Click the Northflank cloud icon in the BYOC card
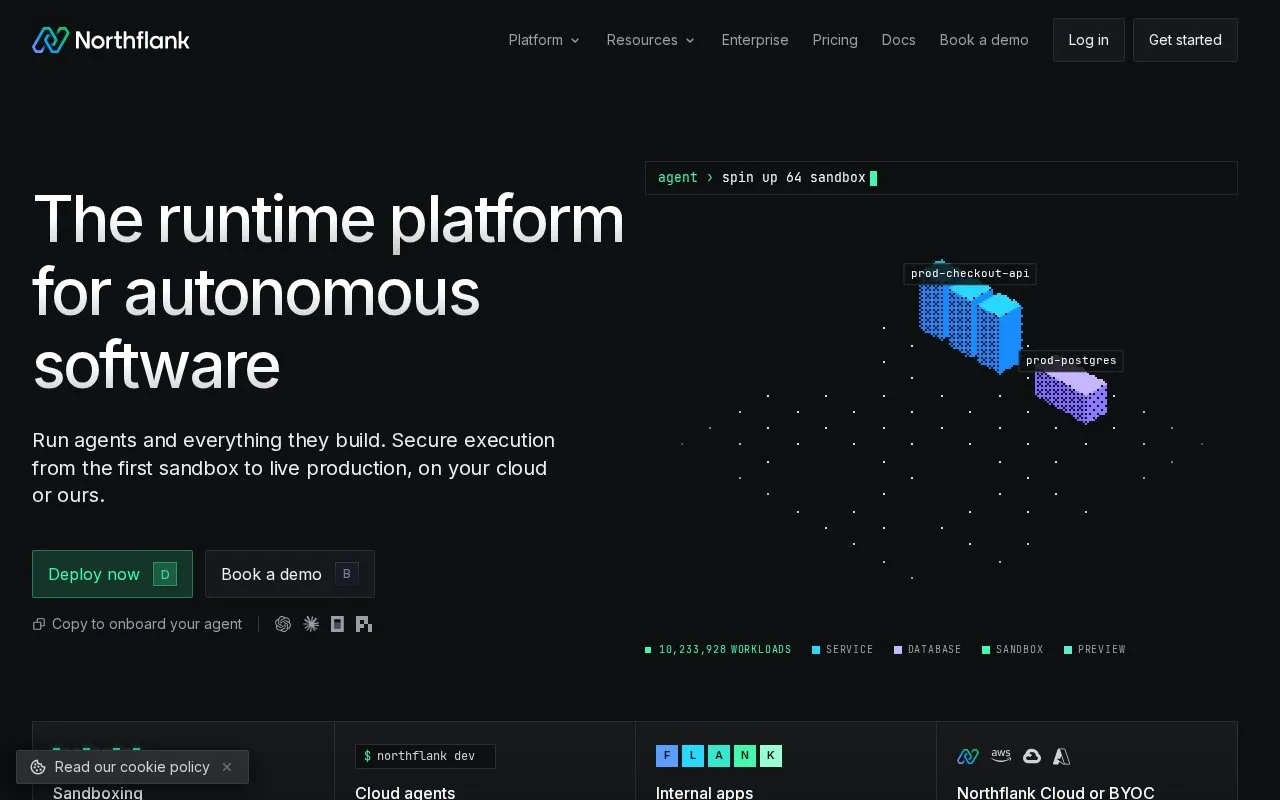The width and height of the screenshot is (1280, 800). [x=968, y=756]
